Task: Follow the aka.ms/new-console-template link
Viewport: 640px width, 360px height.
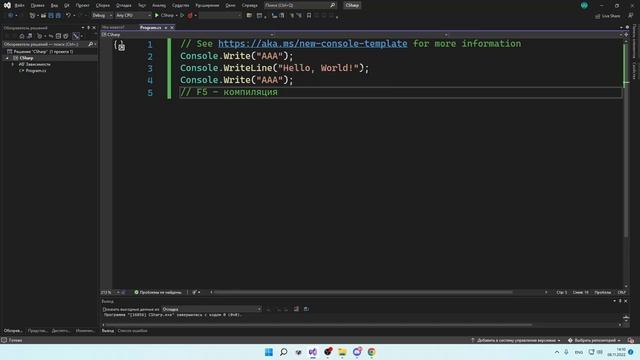Action: tap(313, 44)
